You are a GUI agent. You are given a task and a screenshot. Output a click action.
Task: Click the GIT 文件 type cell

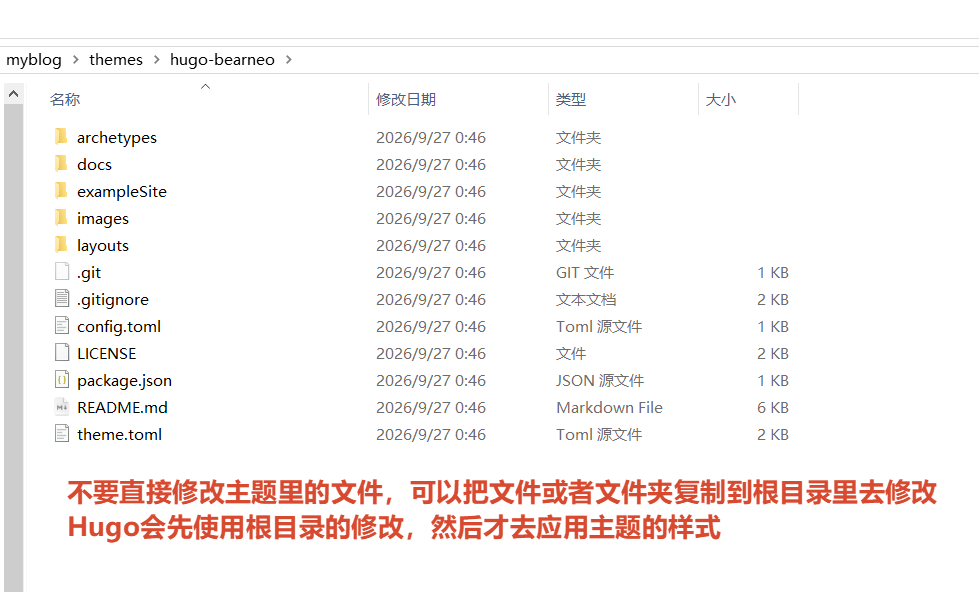[585, 273]
